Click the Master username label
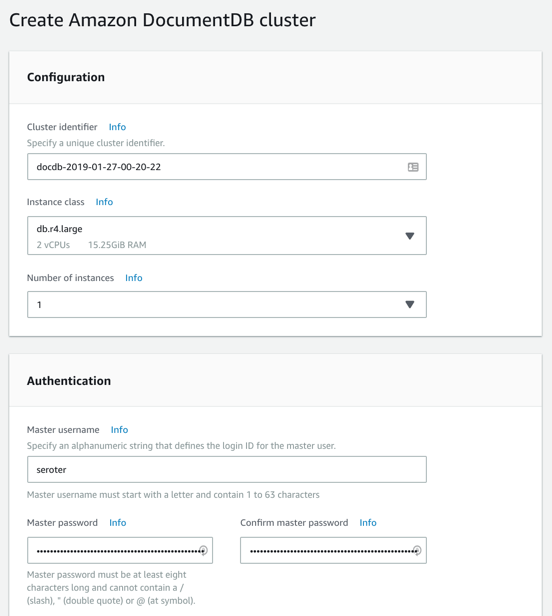Screen dimensions: 552x616 (x=63, y=430)
